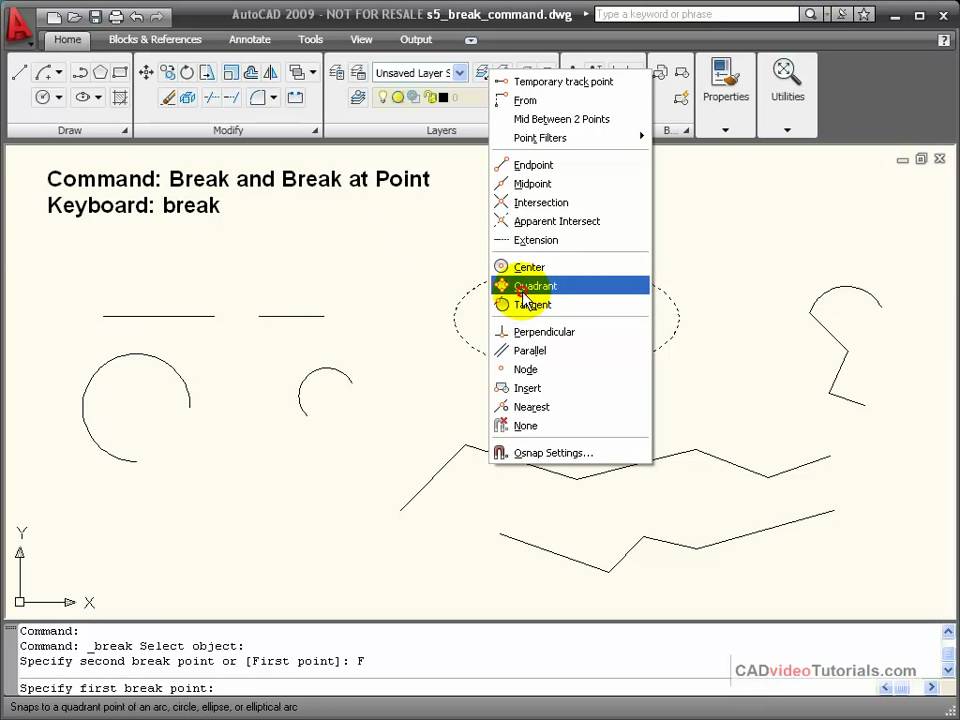Expand the Circle tool dropdown arrow
The height and width of the screenshot is (720, 960).
(59, 97)
